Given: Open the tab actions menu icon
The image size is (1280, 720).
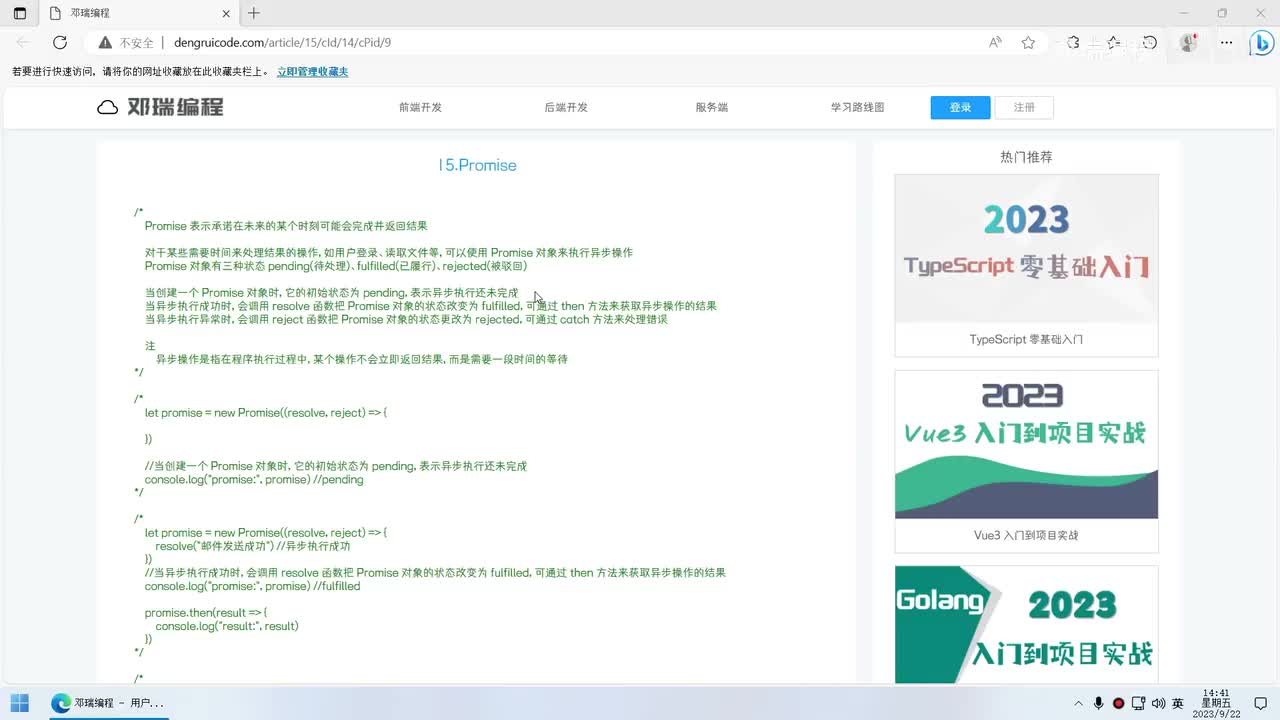Looking at the screenshot, I should 20,13.
